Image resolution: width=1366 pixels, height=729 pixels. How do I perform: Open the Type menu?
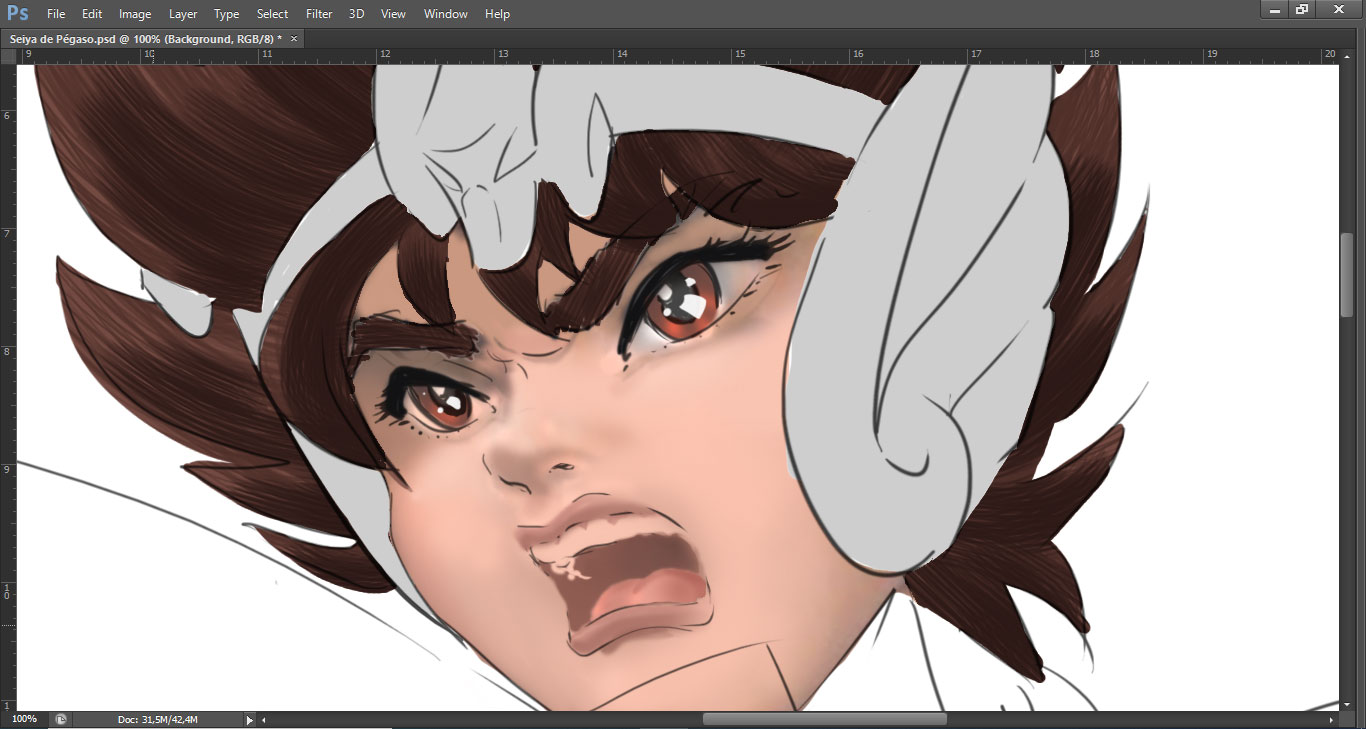227,14
